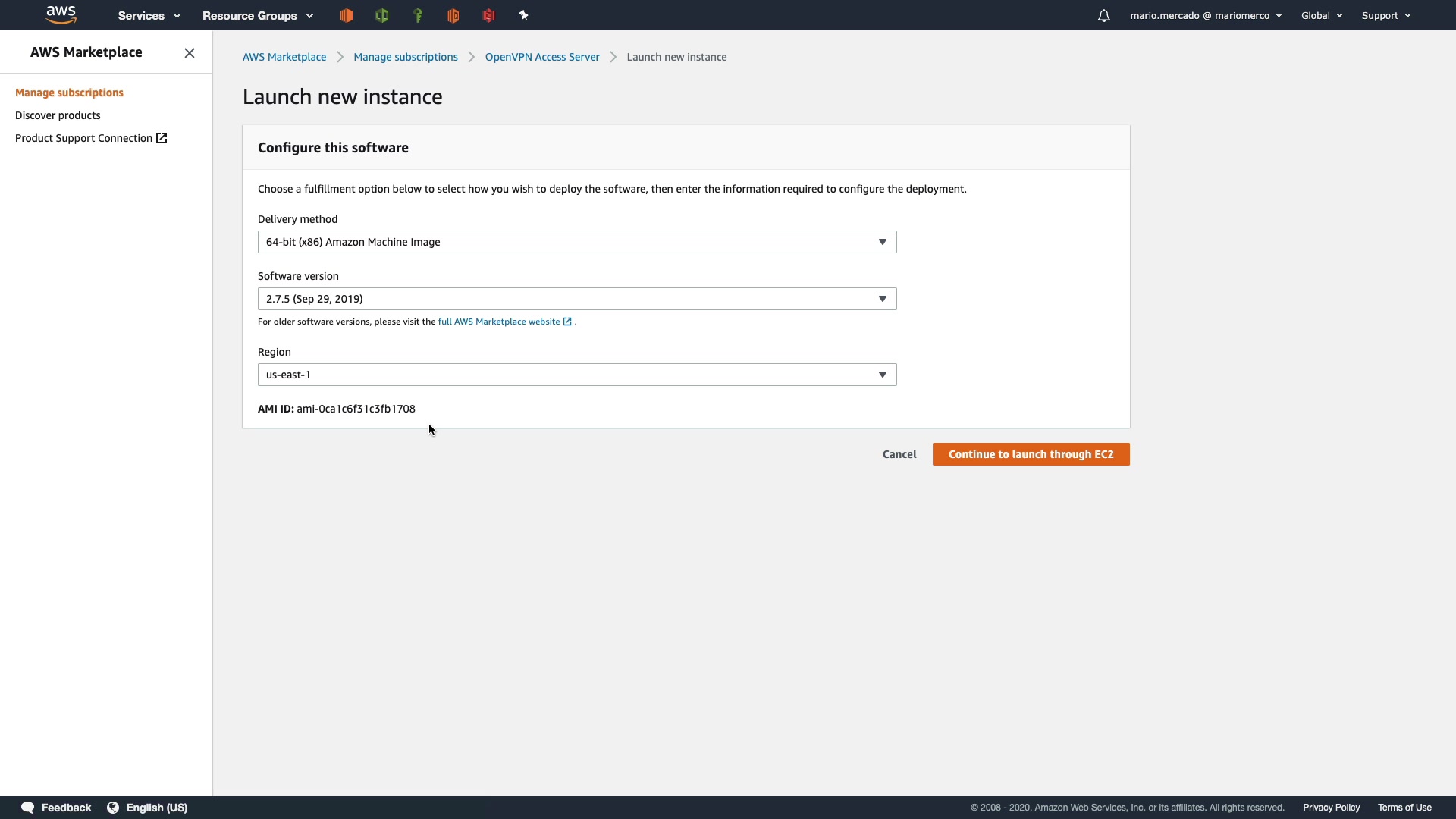Go to AWS home via logo

61,14
